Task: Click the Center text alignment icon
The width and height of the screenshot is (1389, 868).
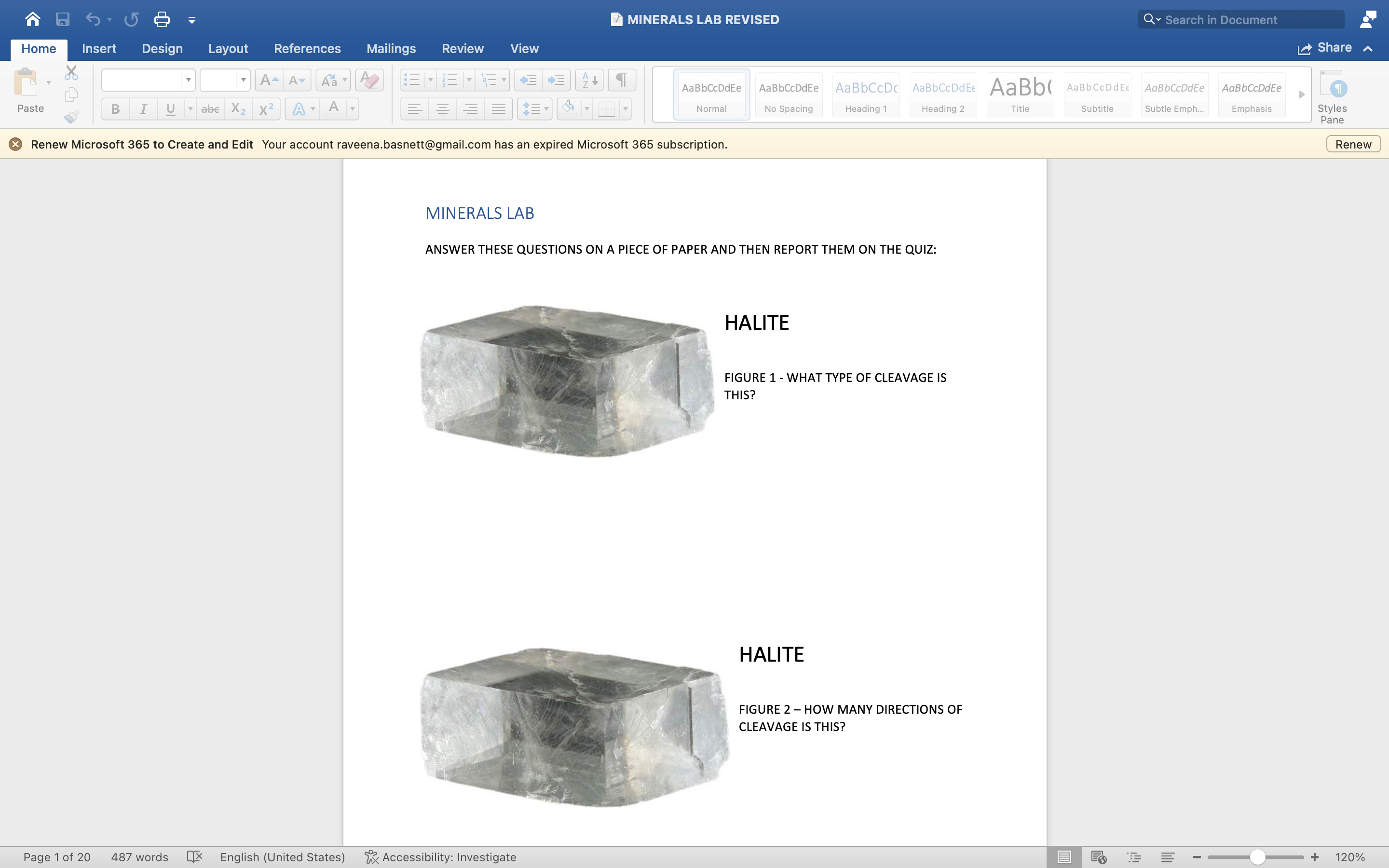Action: pos(442,108)
